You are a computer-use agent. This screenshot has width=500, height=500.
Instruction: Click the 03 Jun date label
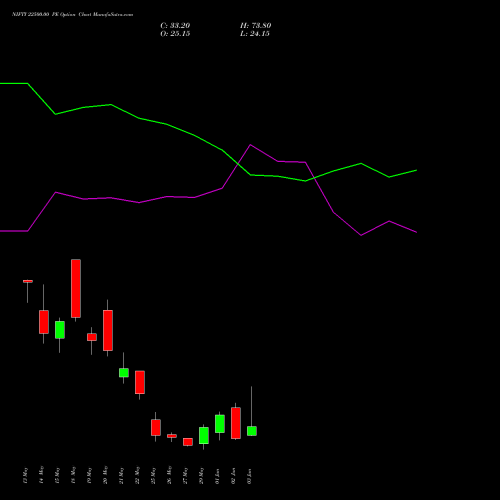point(249,476)
